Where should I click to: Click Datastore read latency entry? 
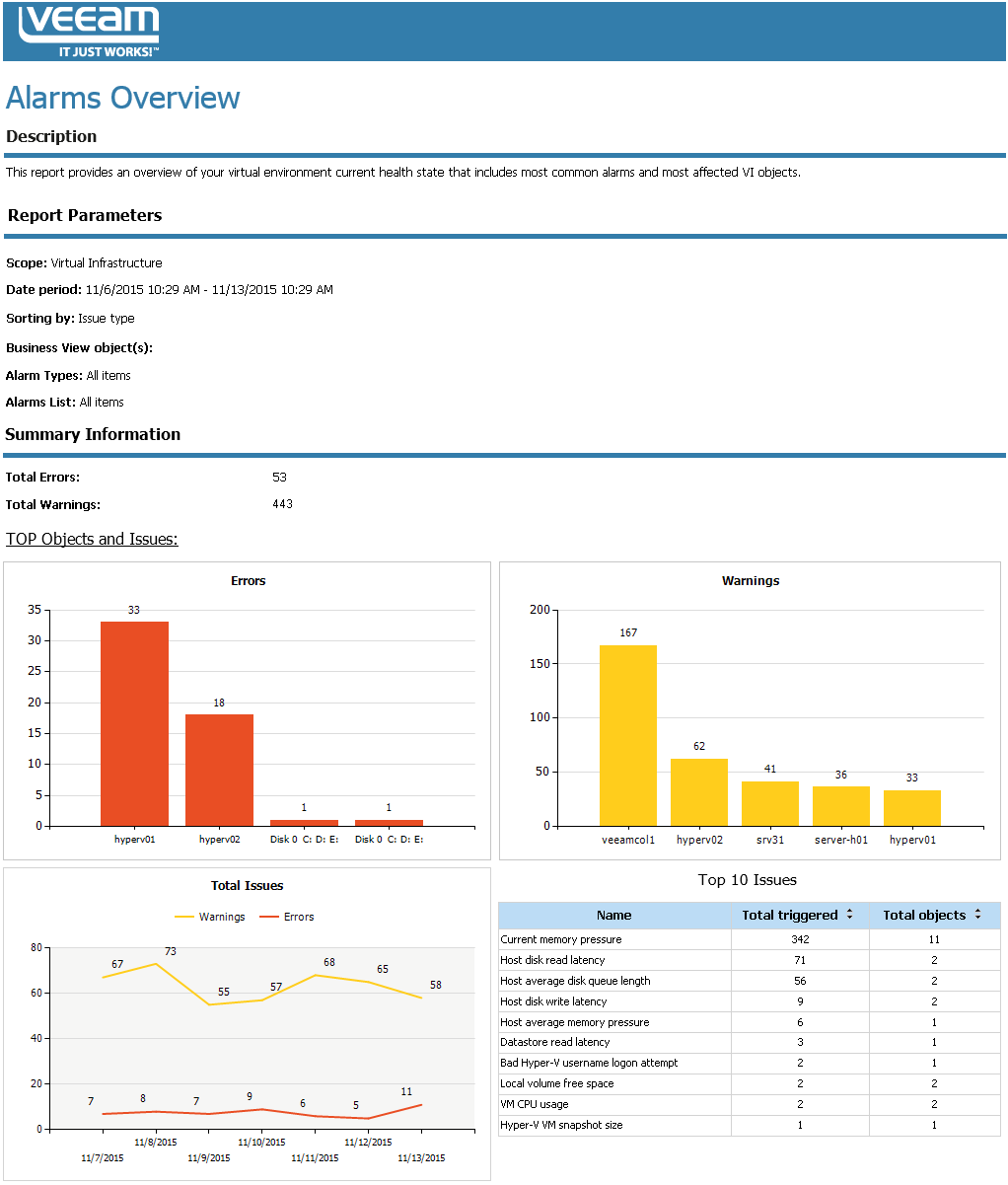click(x=555, y=1042)
